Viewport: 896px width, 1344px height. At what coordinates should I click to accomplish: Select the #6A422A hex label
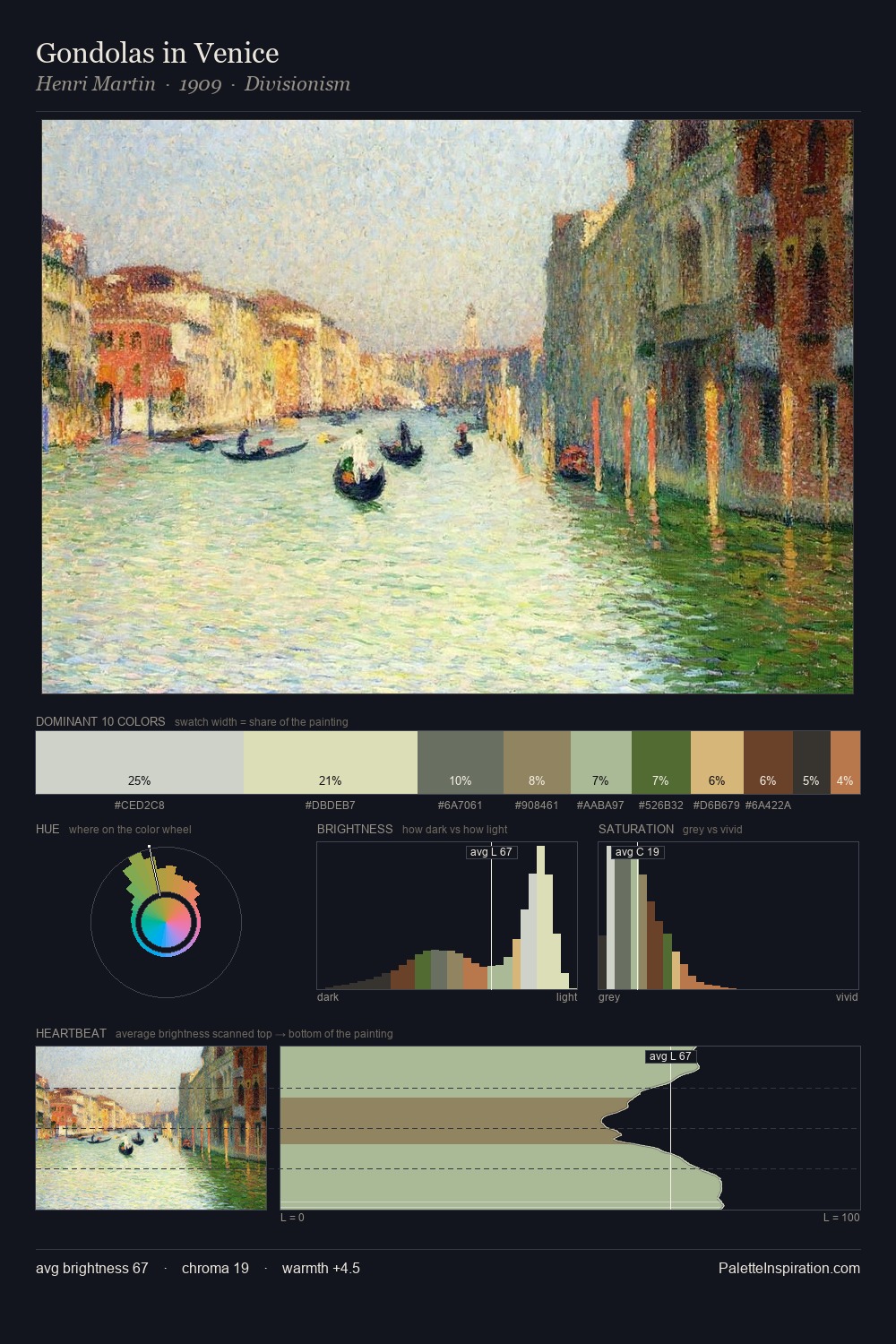click(x=768, y=806)
